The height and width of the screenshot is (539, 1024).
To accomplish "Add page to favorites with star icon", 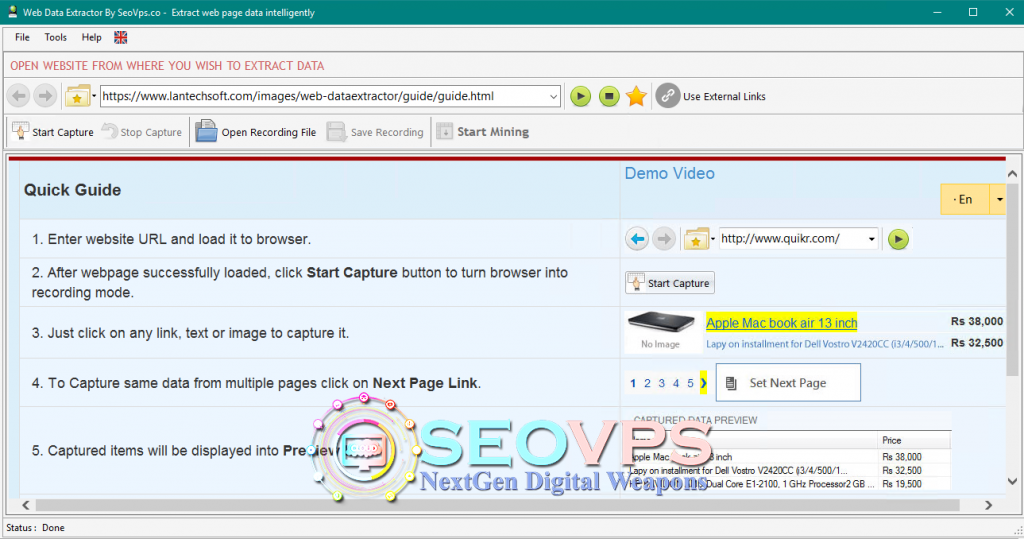I will [636, 96].
